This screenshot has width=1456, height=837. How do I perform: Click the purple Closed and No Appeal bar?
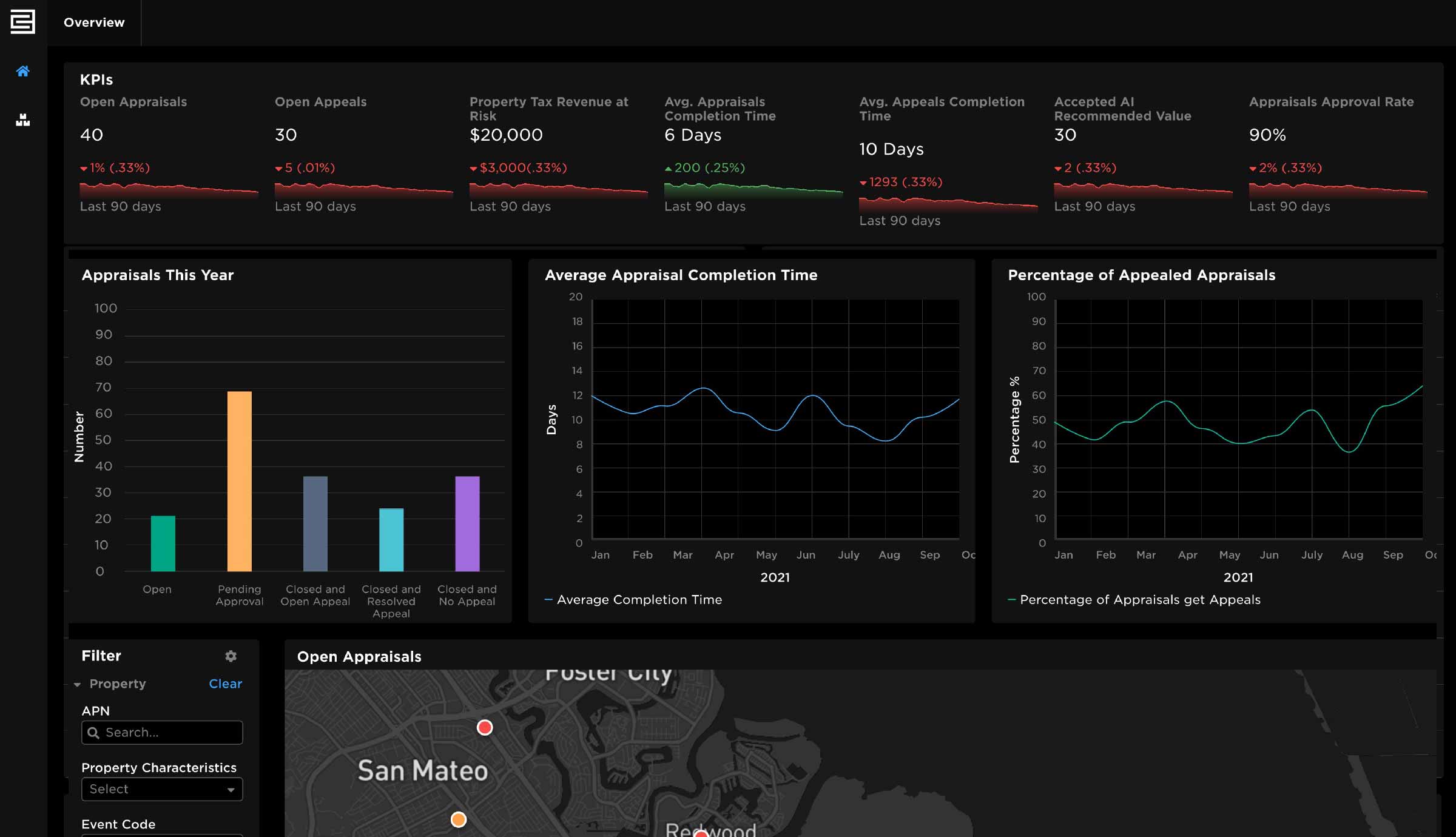click(x=467, y=525)
